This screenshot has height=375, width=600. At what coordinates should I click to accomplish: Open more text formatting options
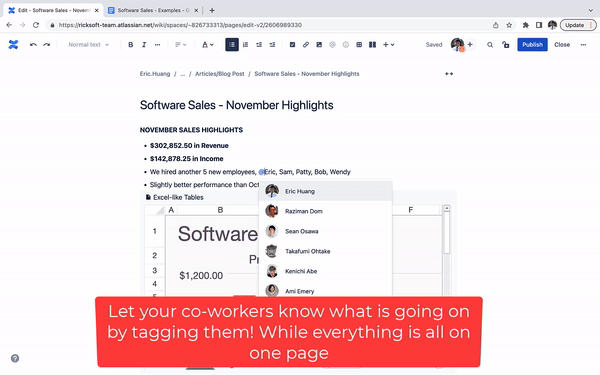[x=157, y=45]
